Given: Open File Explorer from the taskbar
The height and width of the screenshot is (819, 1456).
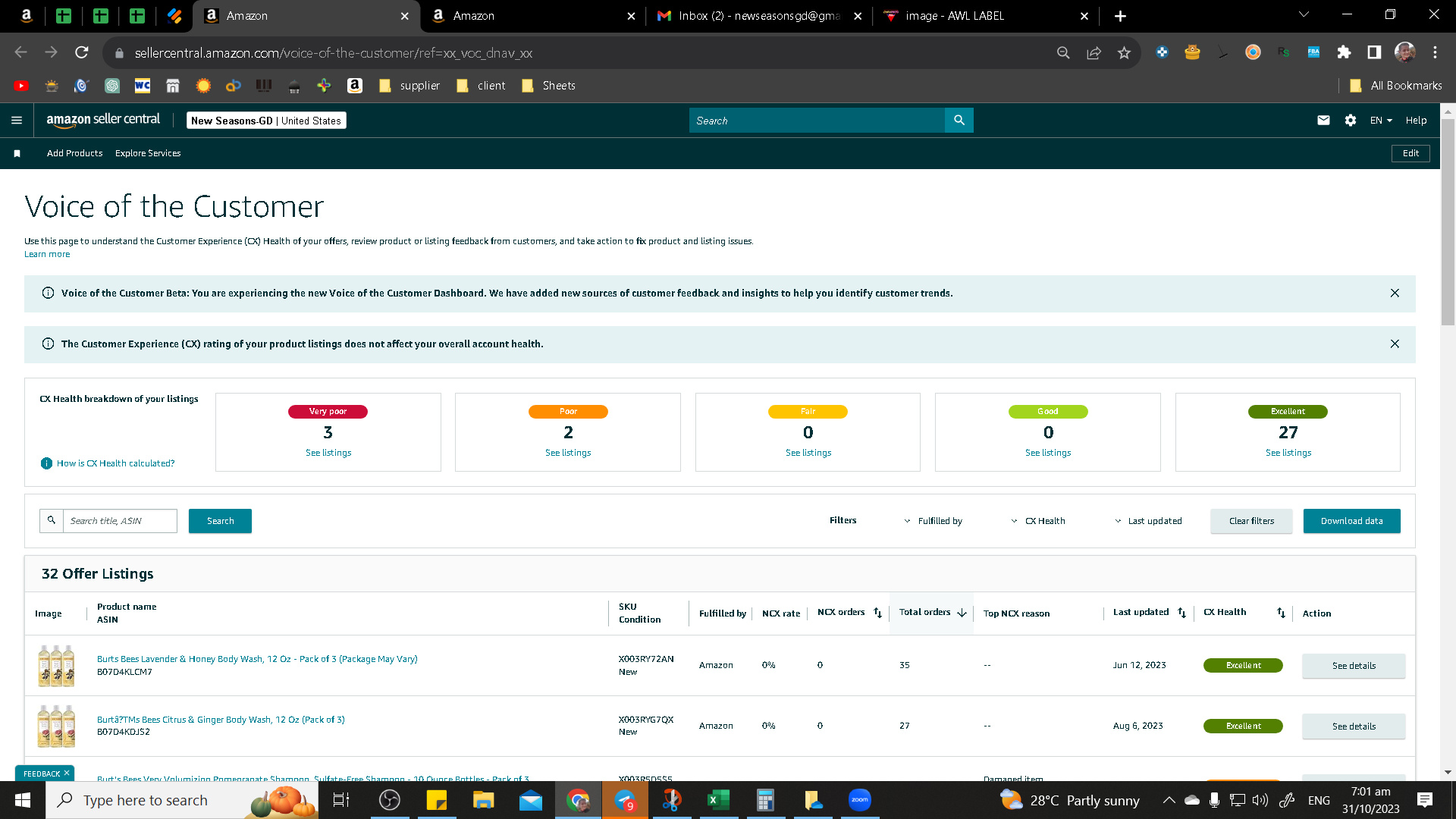Looking at the screenshot, I should (x=483, y=800).
